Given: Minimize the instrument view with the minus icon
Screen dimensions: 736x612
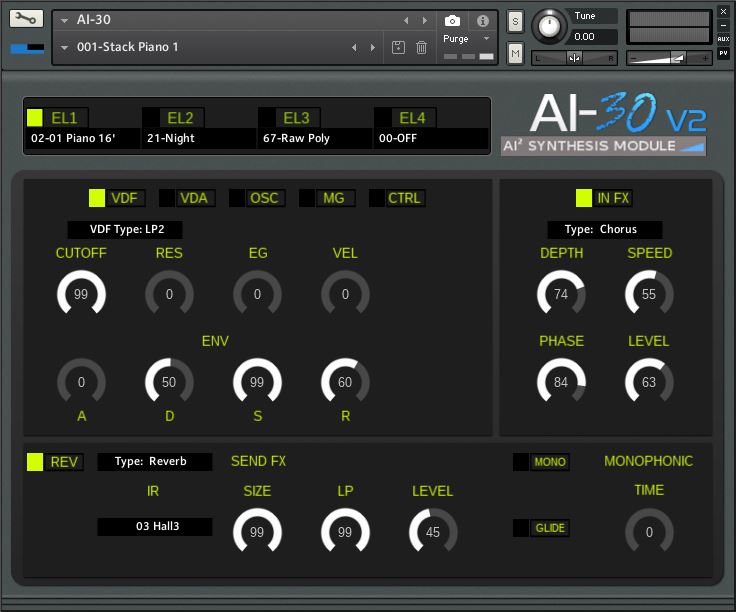Looking at the screenshot, I should pos(723,25).
